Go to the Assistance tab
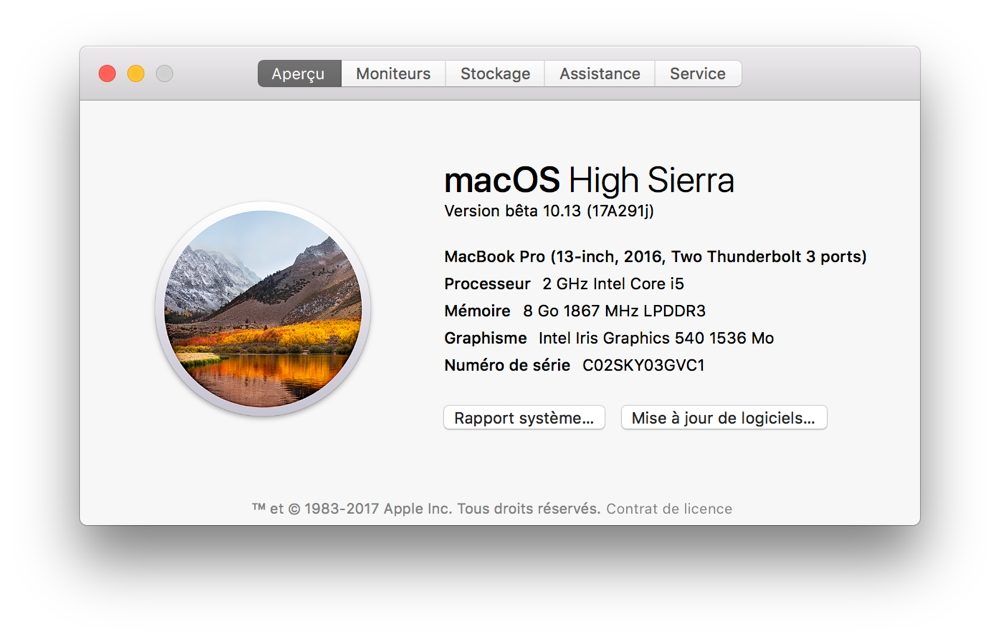Image resolution: width=1000 pixels, height=640 pixels. (x=599, y=74)
